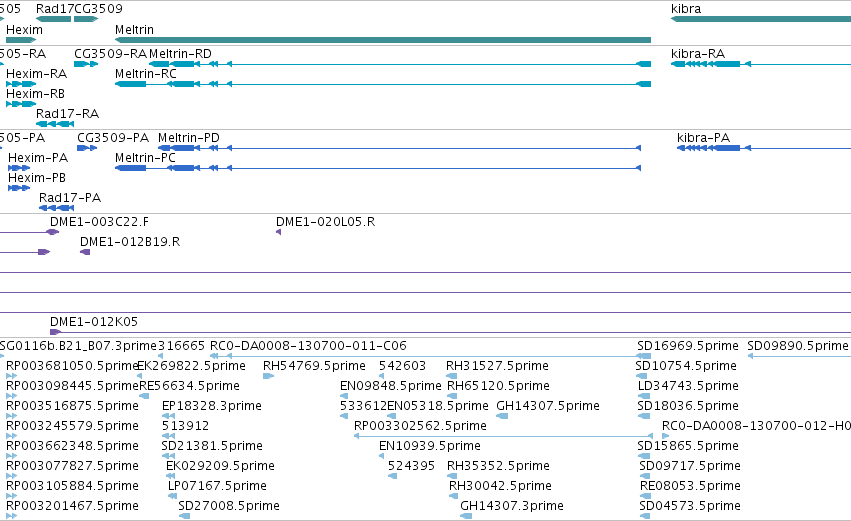Open the Rad17-PA protein label
This screenshot has width=851, height=521.
70,198
